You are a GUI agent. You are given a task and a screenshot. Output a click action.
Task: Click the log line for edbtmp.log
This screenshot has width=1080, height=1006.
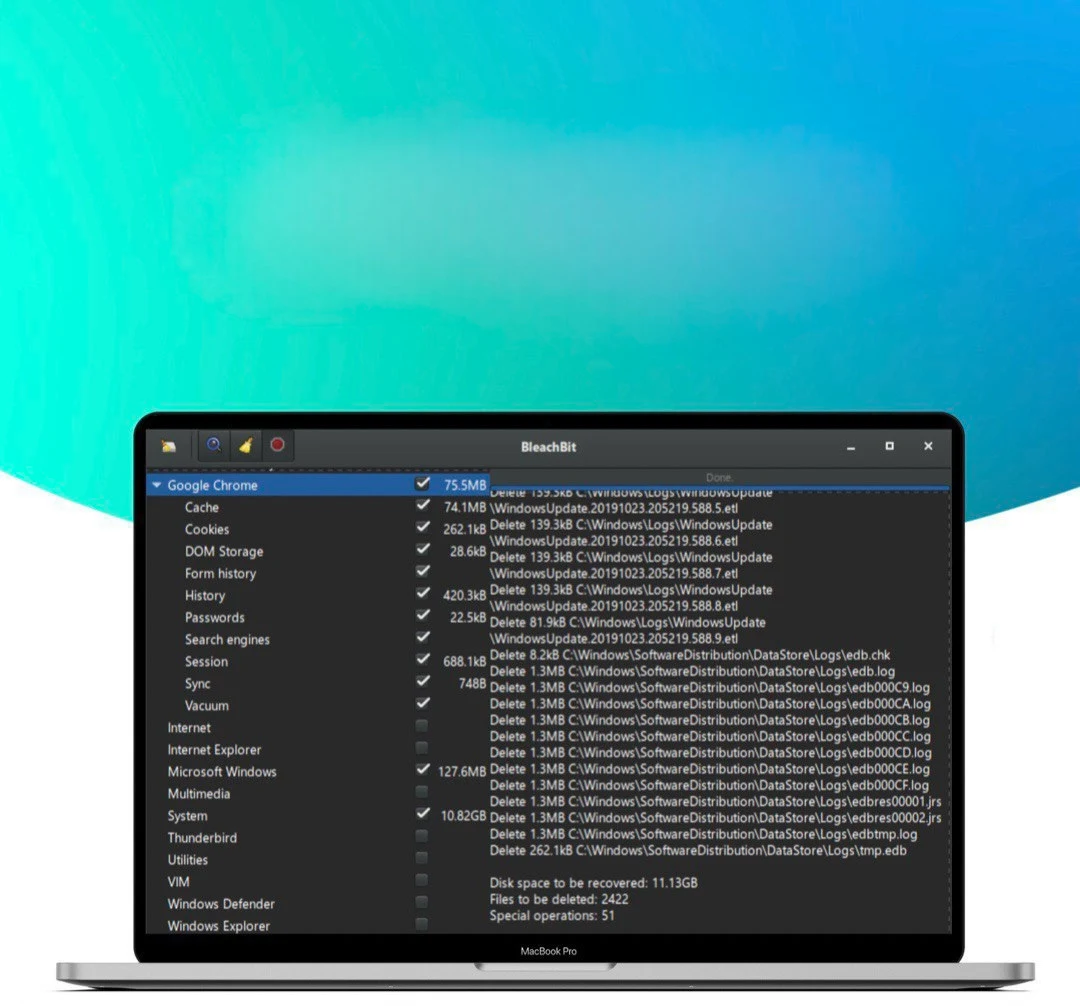703,834
